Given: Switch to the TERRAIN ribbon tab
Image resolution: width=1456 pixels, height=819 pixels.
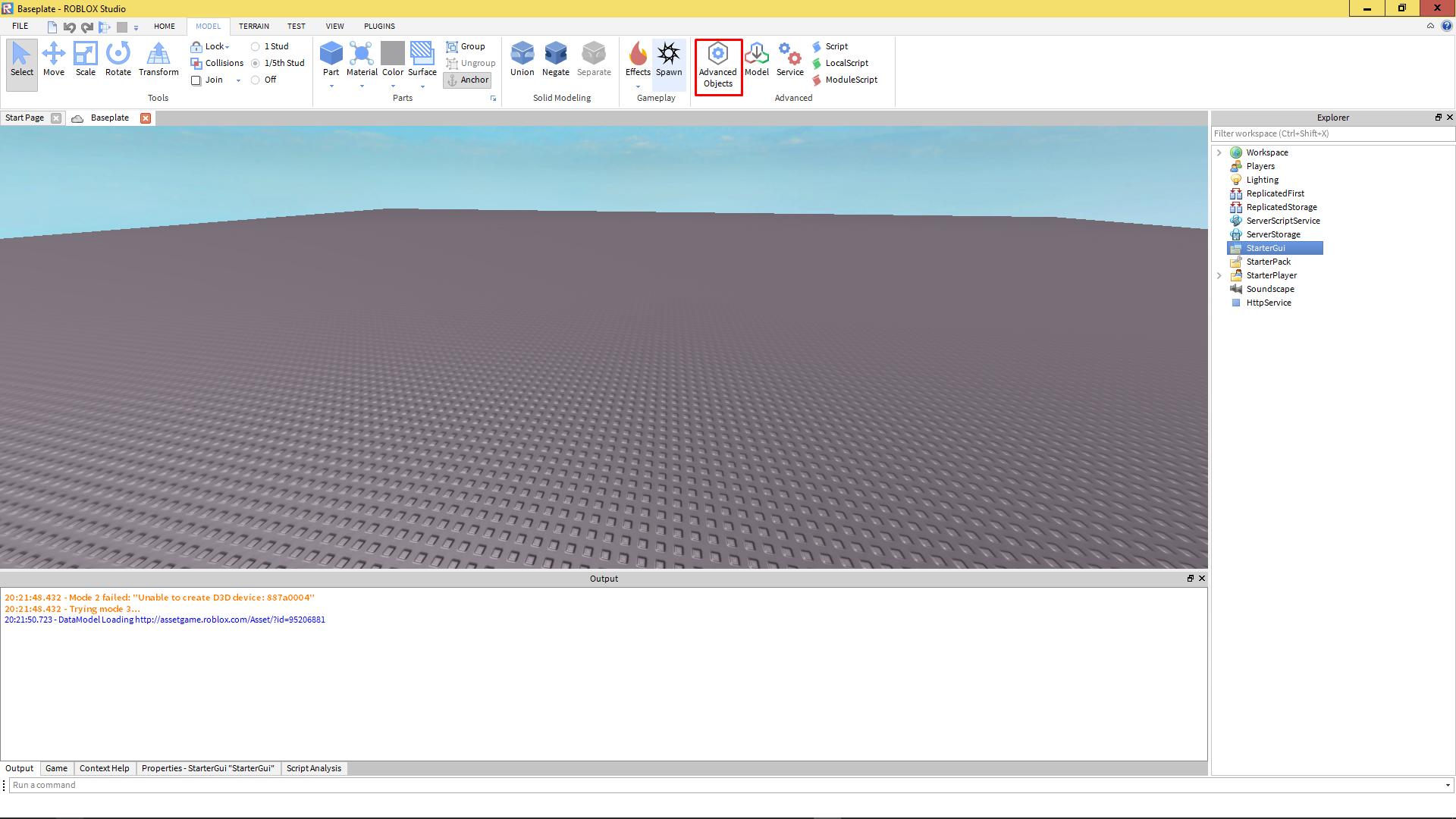Looking at the screenshot, I should tap(253, 25).
